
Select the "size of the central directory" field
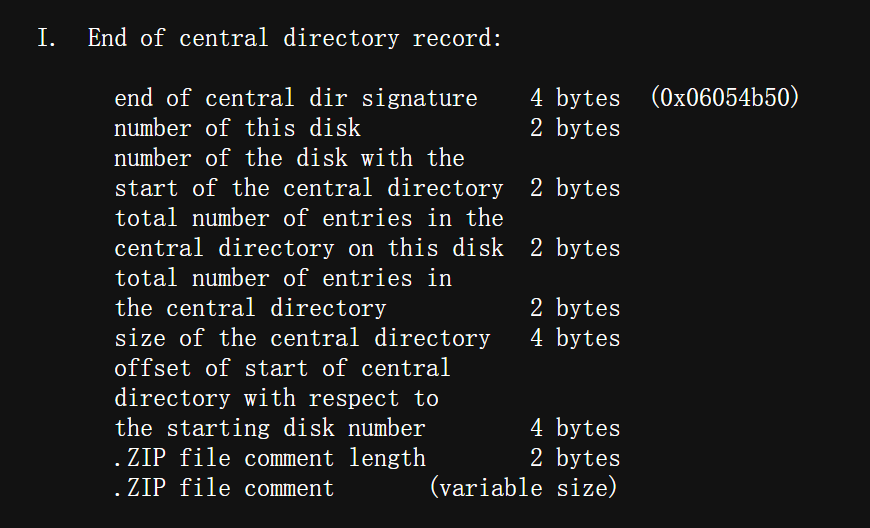coord(302,338)
